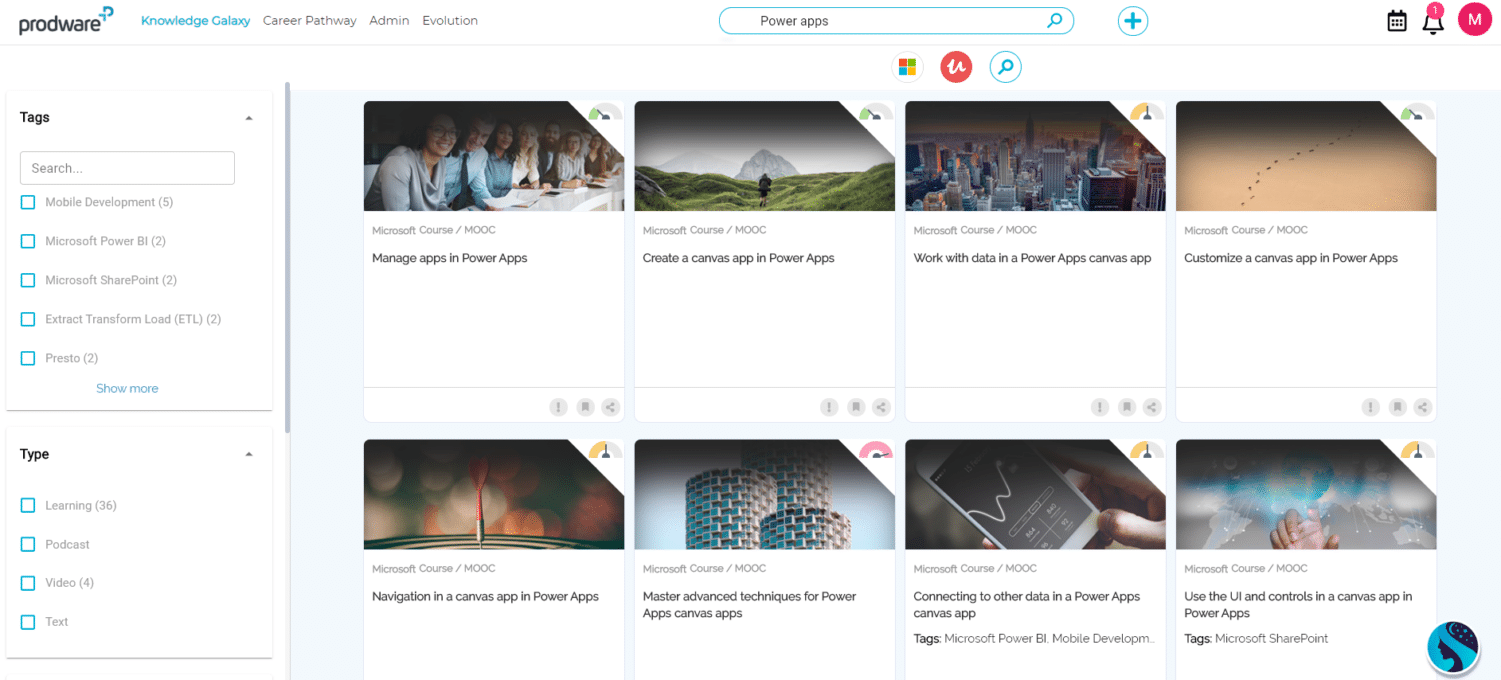This screenshot has height=680, width=1501.
Task: Bookmark the Manage apps in Power Apps card
Action: 585,407
